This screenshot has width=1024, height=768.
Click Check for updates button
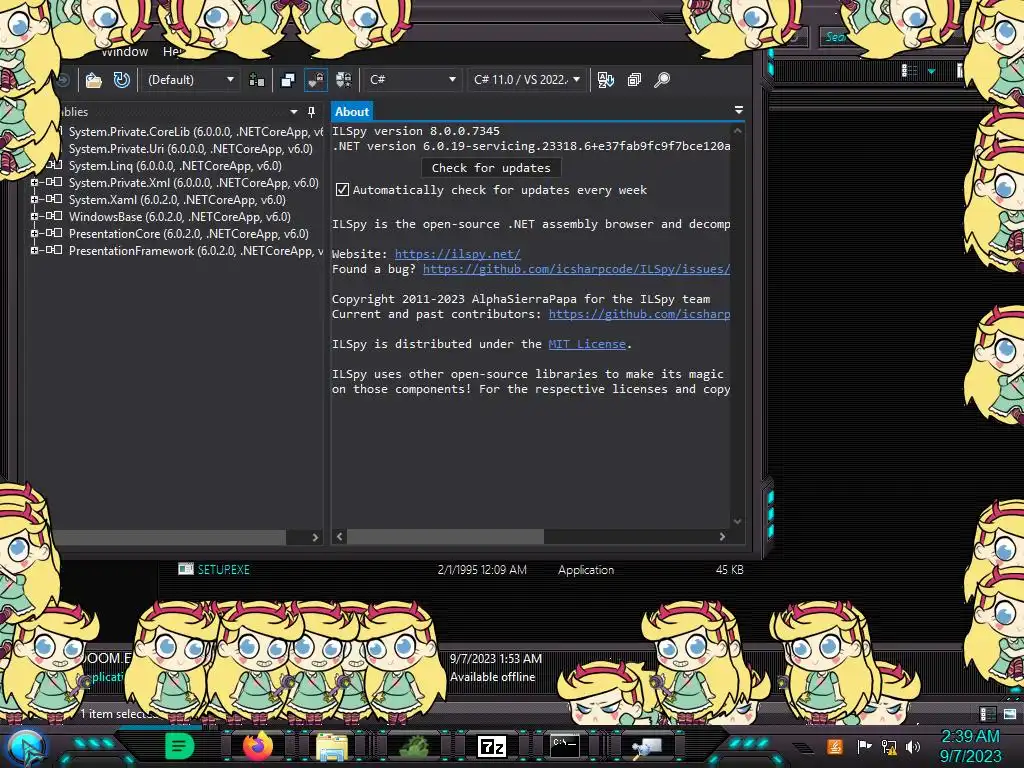pyautogui.click(x=491, y=168)
